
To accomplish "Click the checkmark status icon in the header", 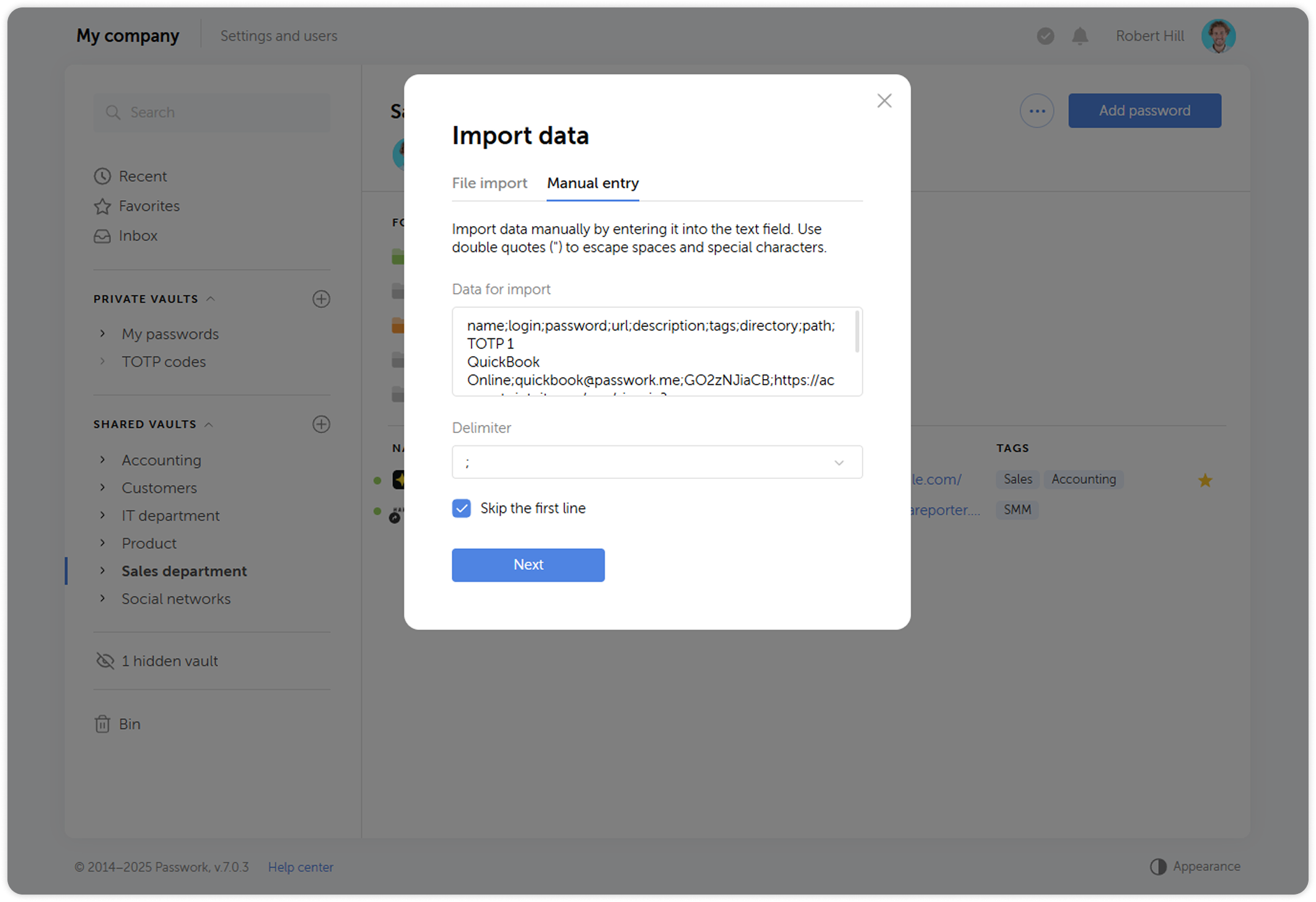I will [x=1045, y=36].
